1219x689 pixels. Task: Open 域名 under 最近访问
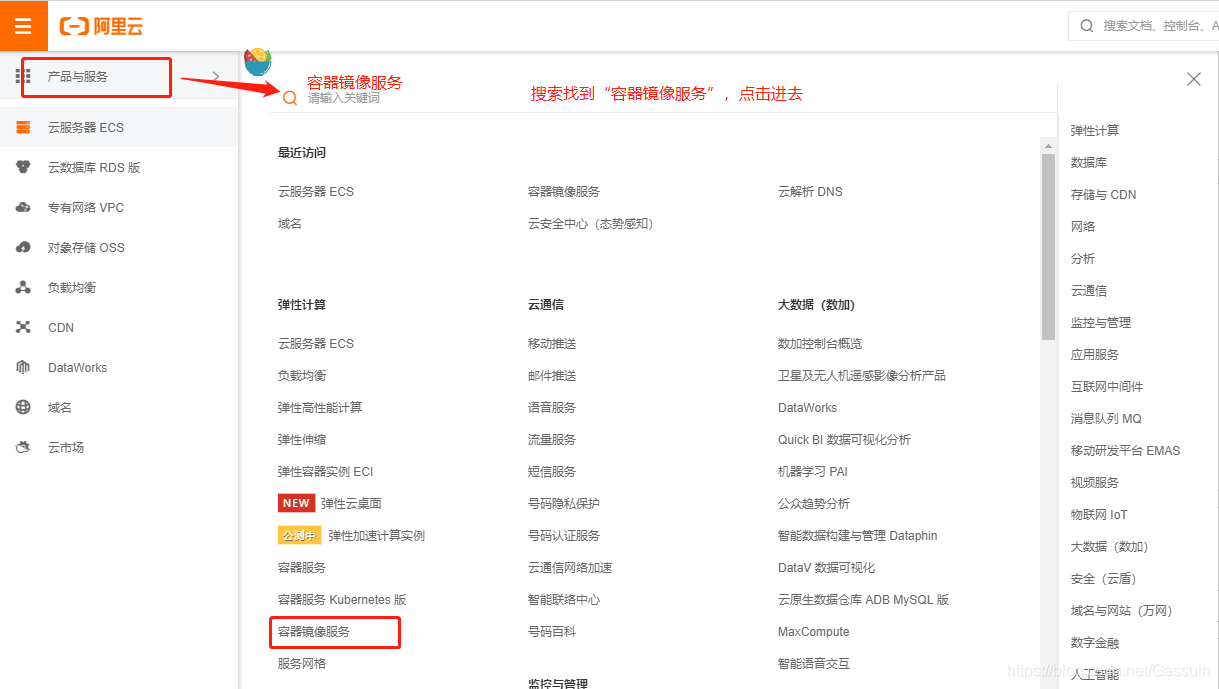point(290,224)
